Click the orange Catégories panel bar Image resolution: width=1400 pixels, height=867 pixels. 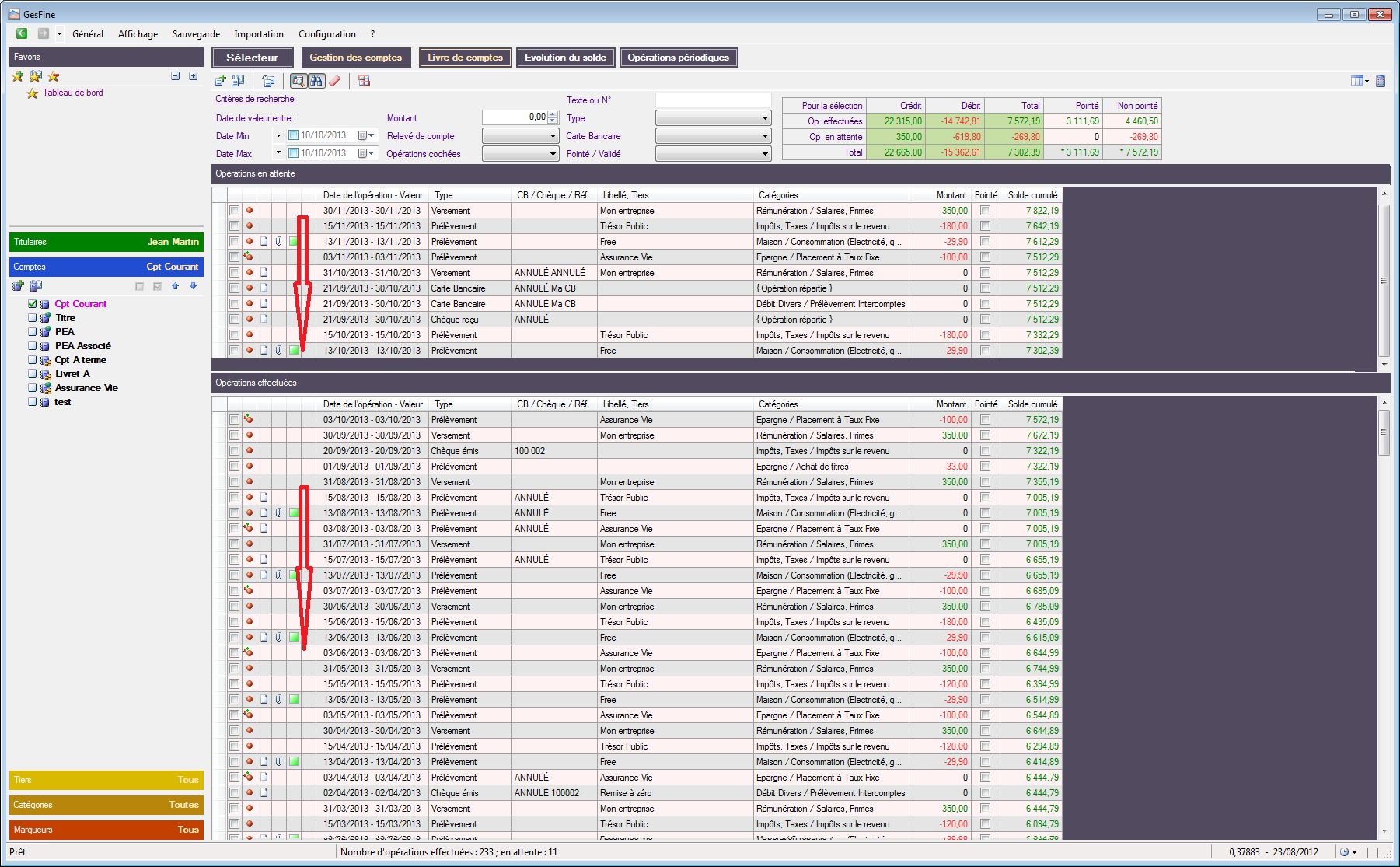(x=106, y=805)
